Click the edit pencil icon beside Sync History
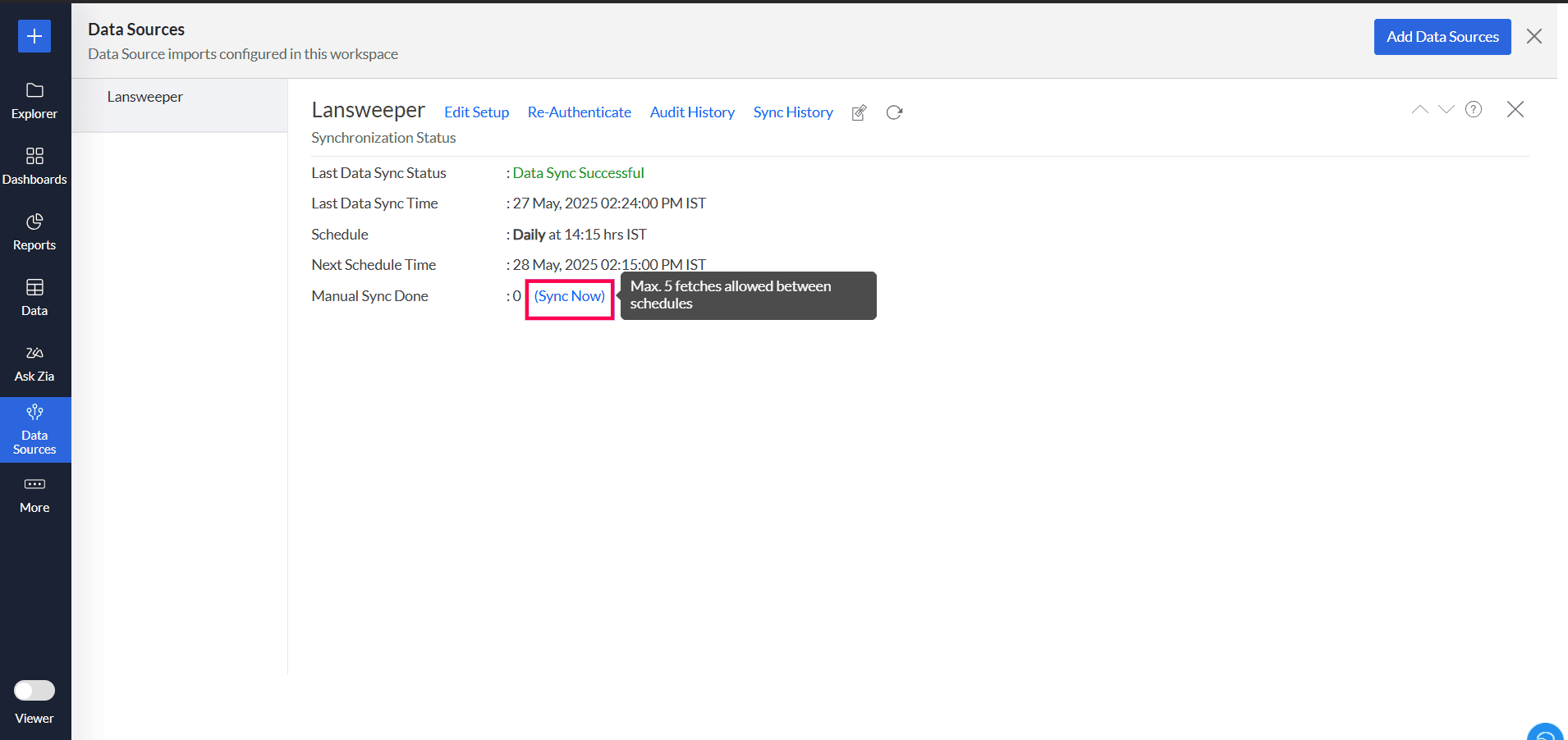The image size is (1568, 740). (x=860, y=113)
